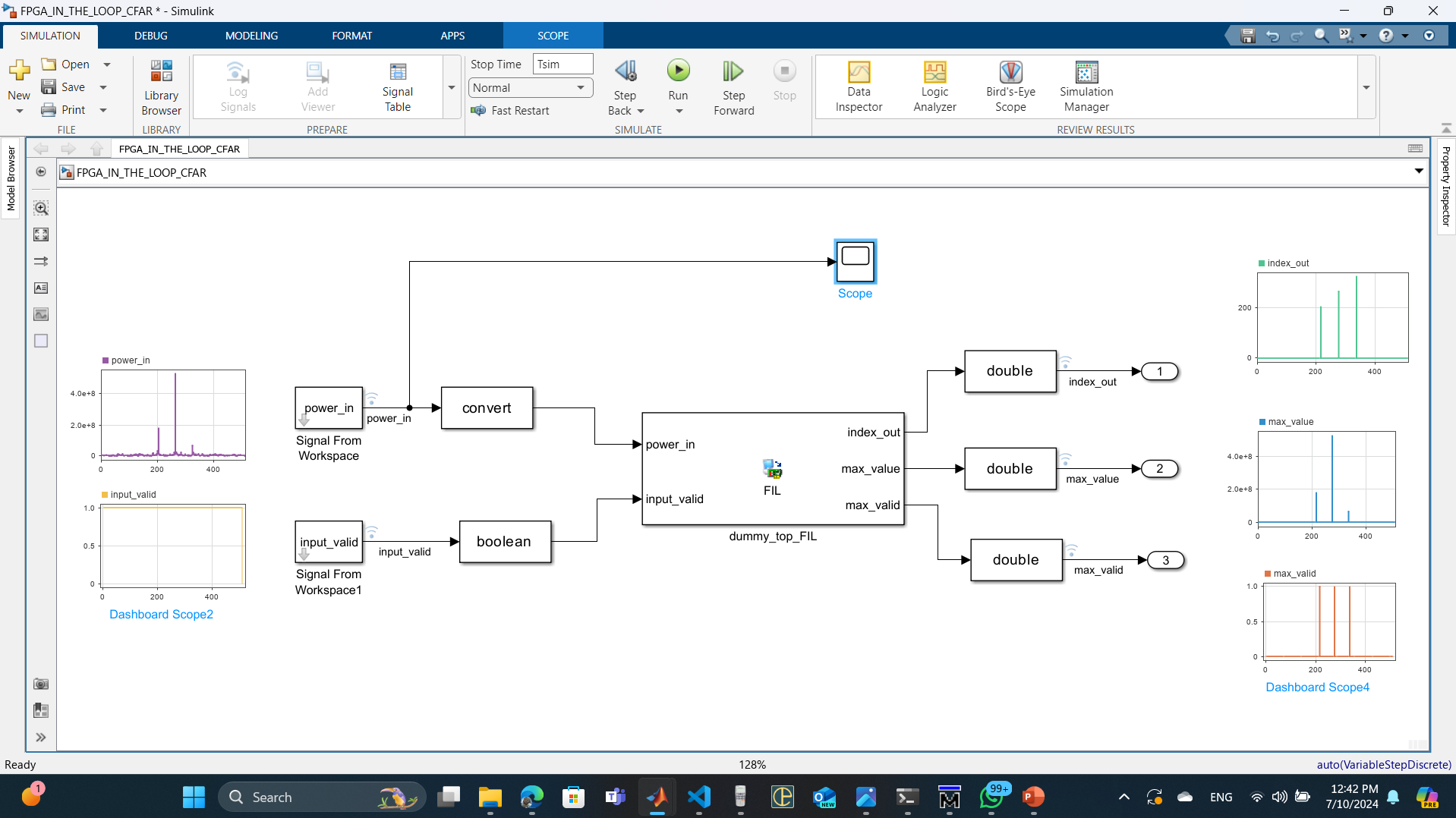1456x818 pixels.
Task: Select the dummy_top_FIL block
Action: 773,468
